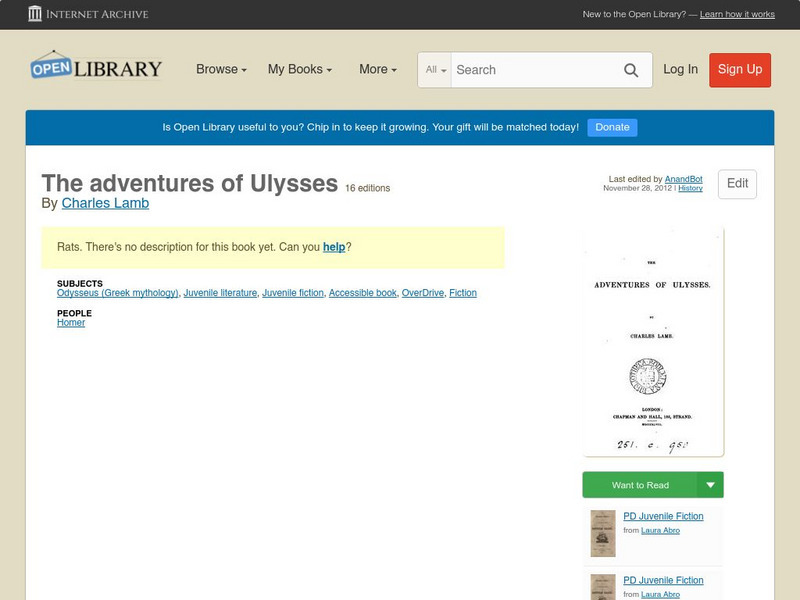Click the OverDrive subject link
Viewport: 800px width, 600px height.
(421, 292)
